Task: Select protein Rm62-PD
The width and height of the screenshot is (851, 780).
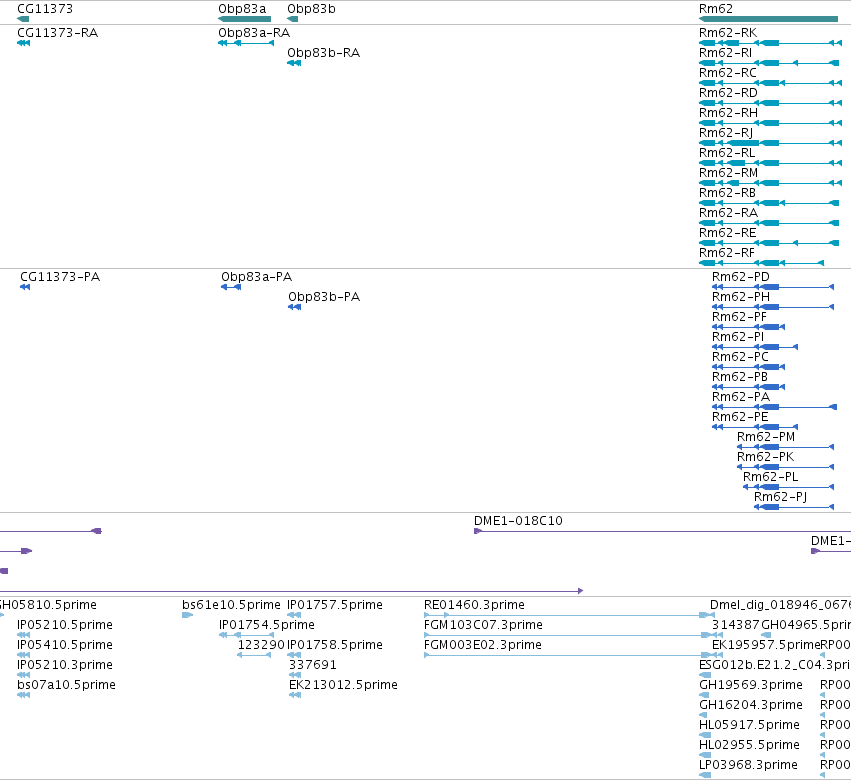Action: click(x=773, y=287)
